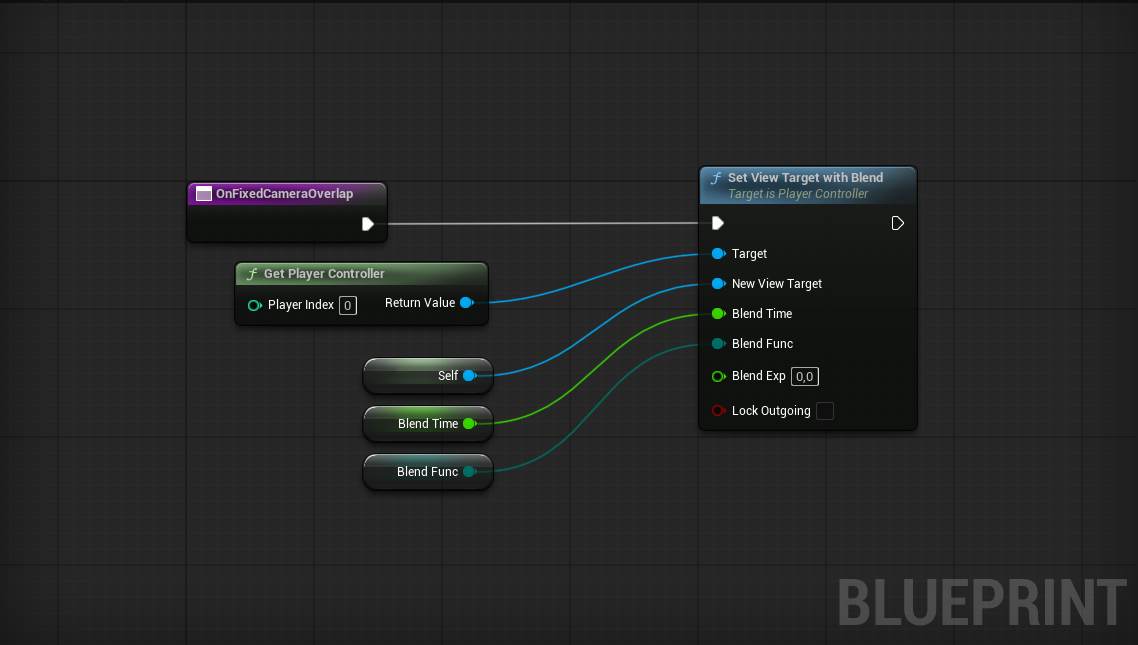
Task: Click the Blend Func input pin on function node
Action: click(x=717, y=344)
